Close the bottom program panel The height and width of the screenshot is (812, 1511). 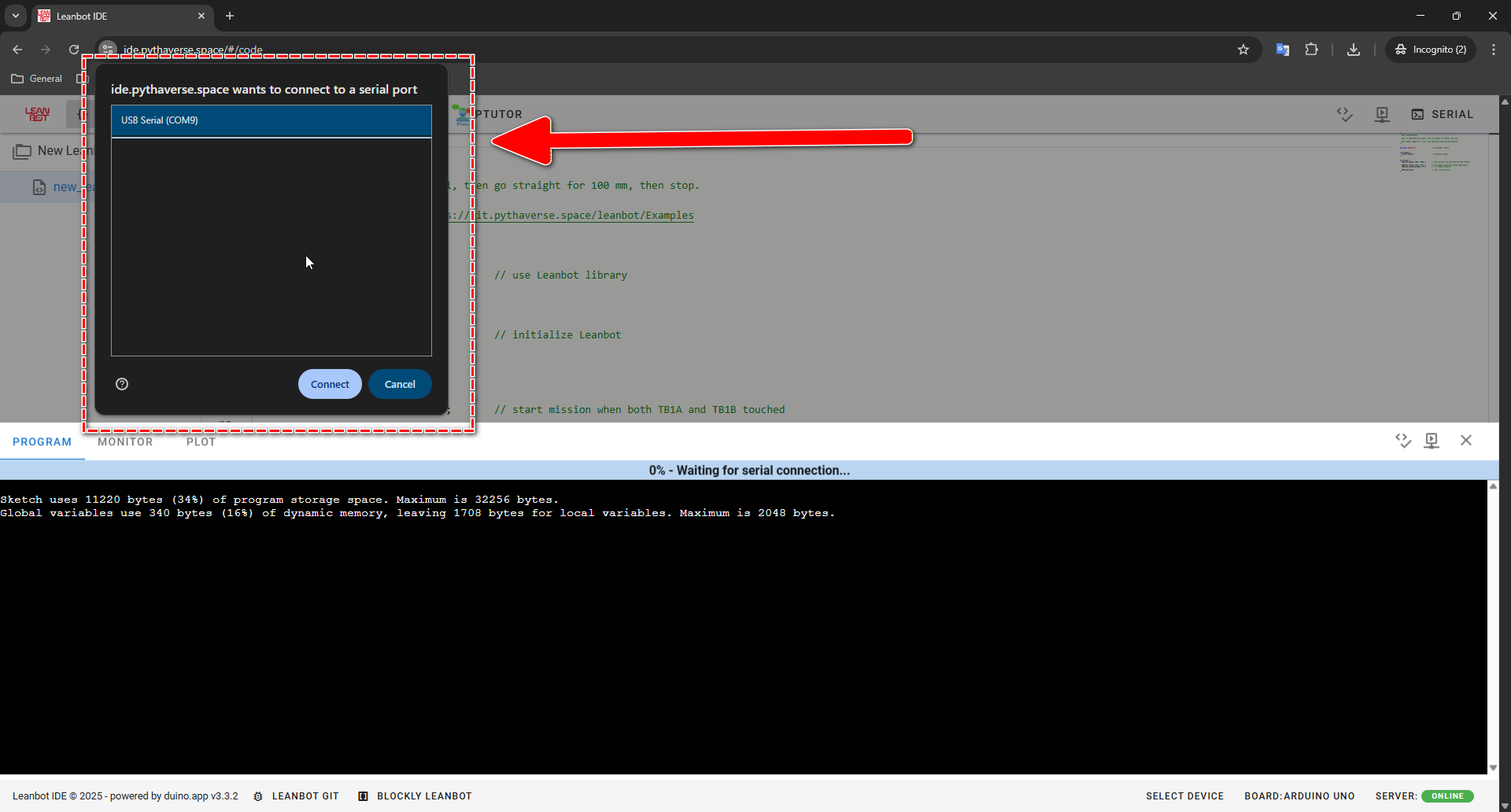(x=1465, y=441)
